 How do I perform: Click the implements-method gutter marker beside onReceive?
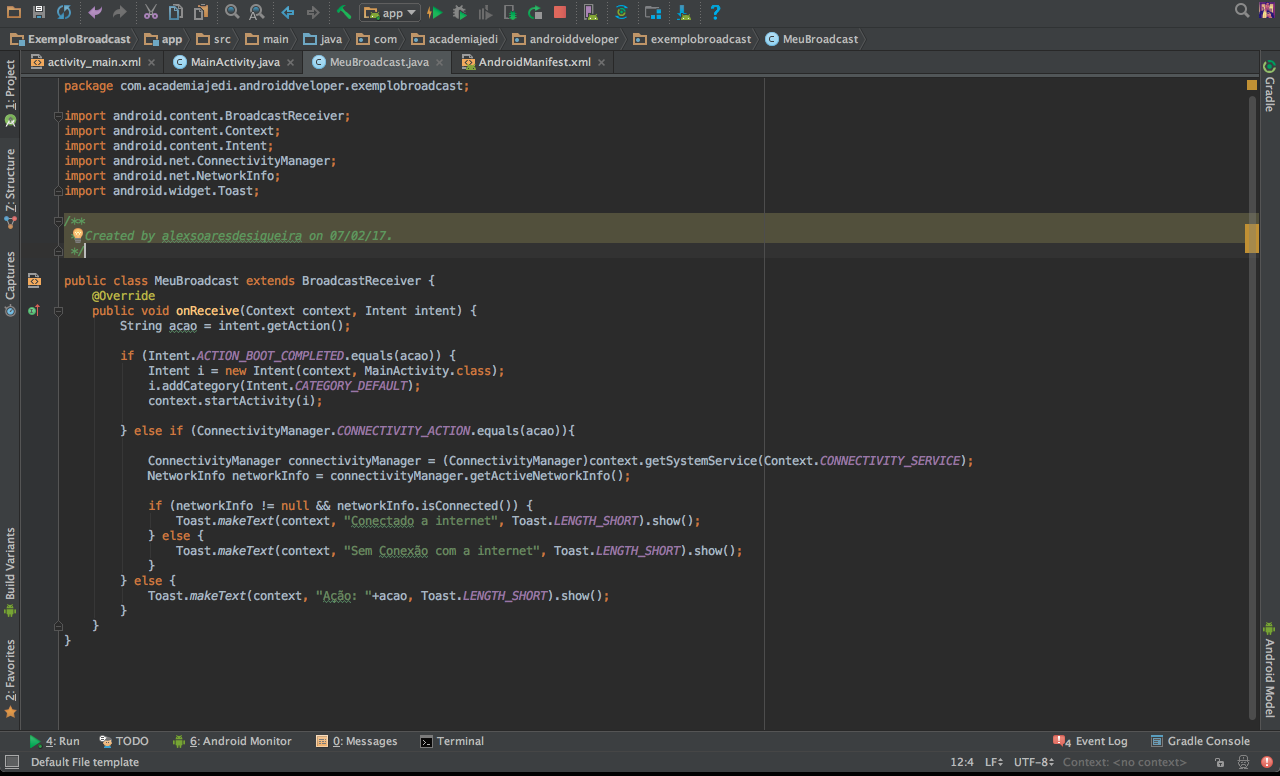tap(34, 311)
